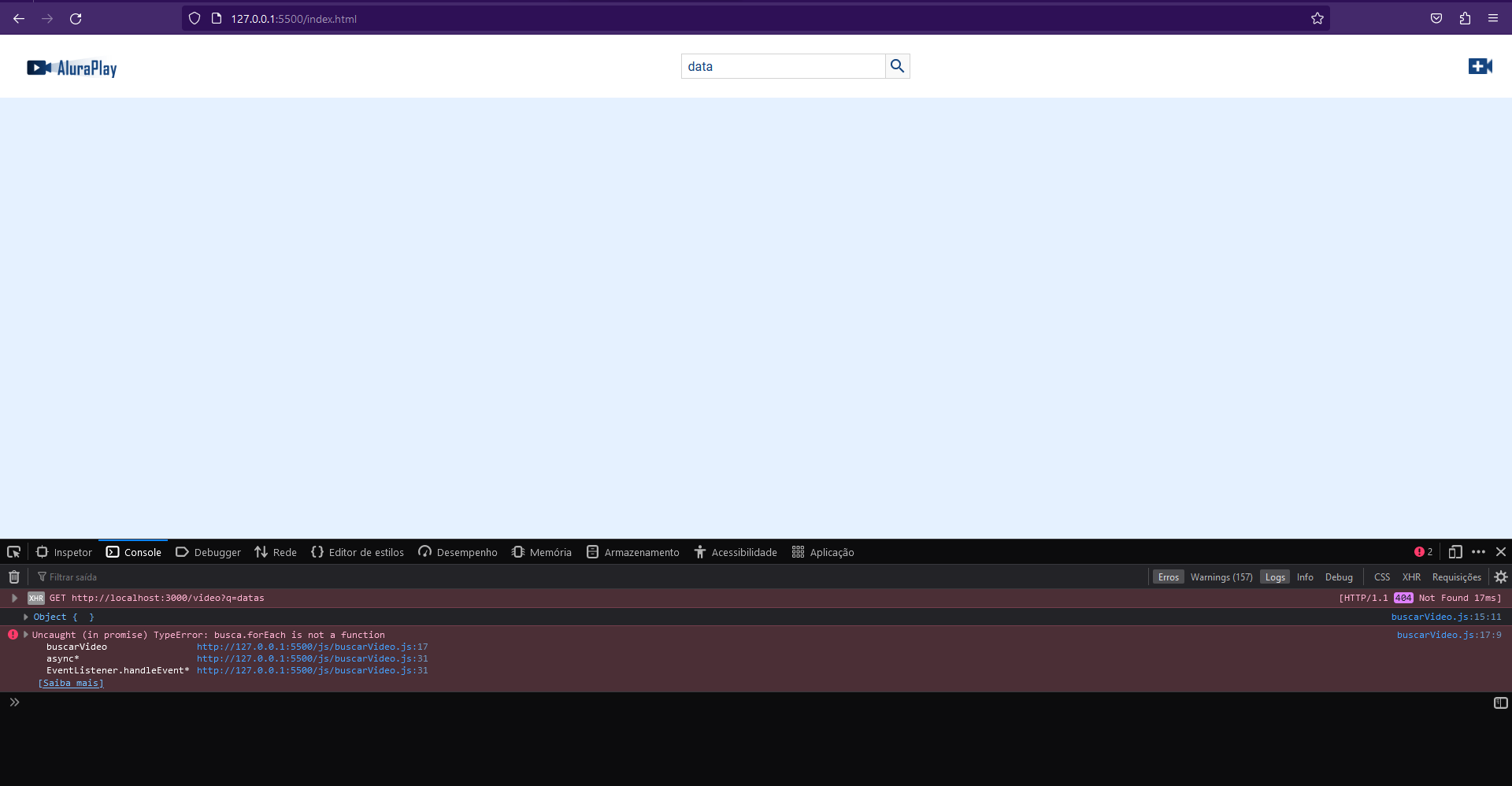Click the error count badge
Image resolution: width=1512 pixels, height=786 pixels.
click(x=1423, y=552)
